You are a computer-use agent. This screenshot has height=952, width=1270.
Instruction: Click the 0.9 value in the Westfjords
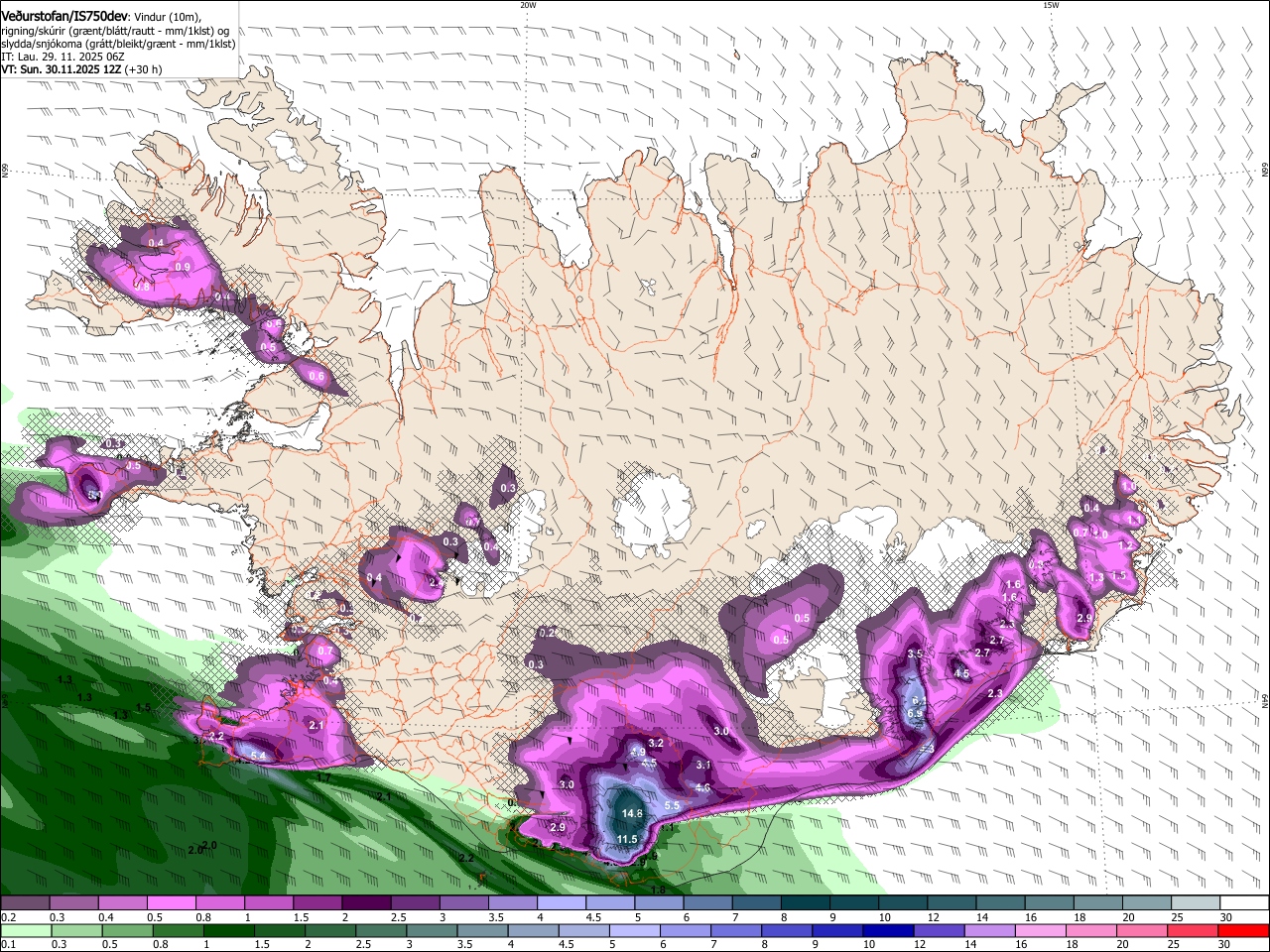pyautogui.click(x=183, y=268)
